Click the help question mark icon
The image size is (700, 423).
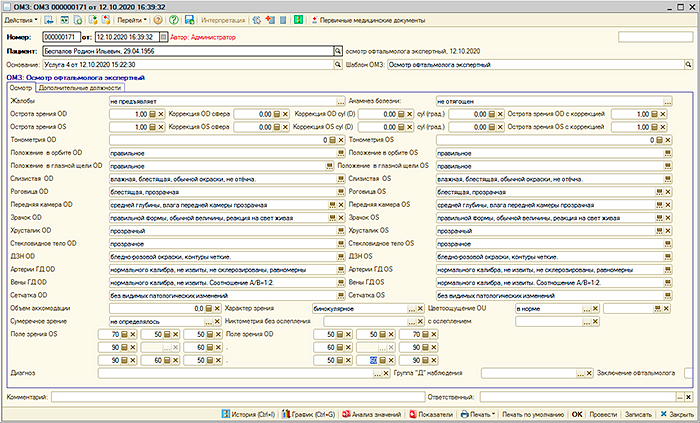tap(160, 20)
